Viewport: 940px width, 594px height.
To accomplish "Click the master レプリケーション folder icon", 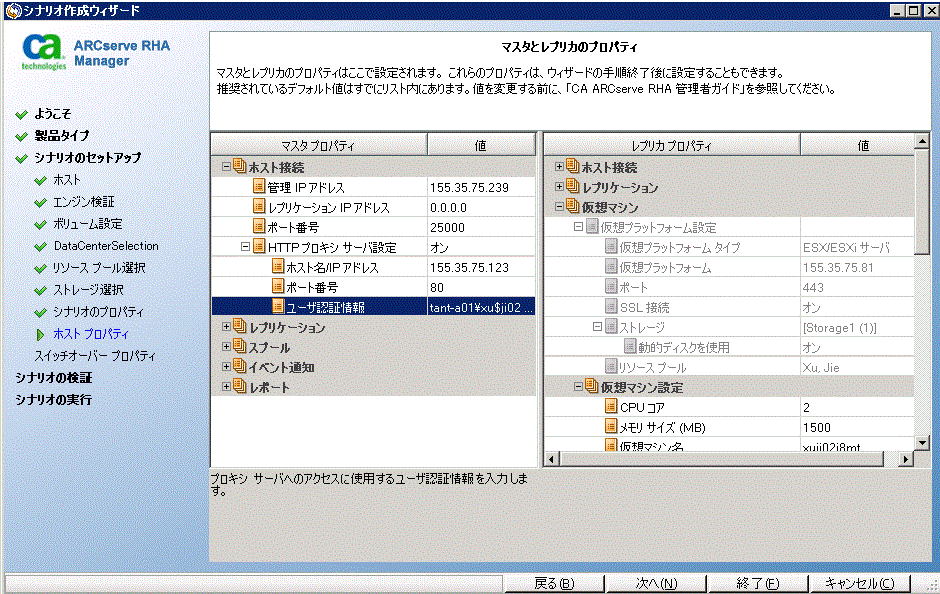I will (x=239, y=326).
